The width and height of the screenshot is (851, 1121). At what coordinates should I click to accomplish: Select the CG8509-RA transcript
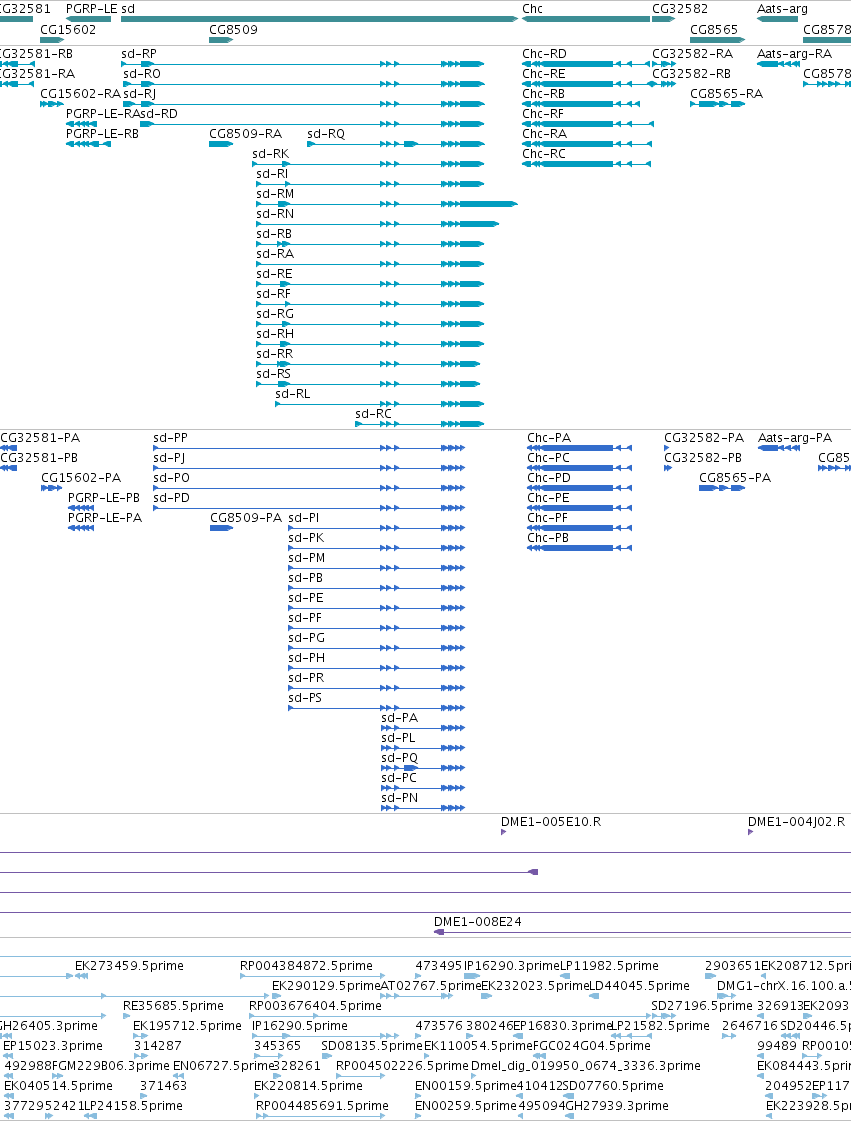click(x=245, y=134)
